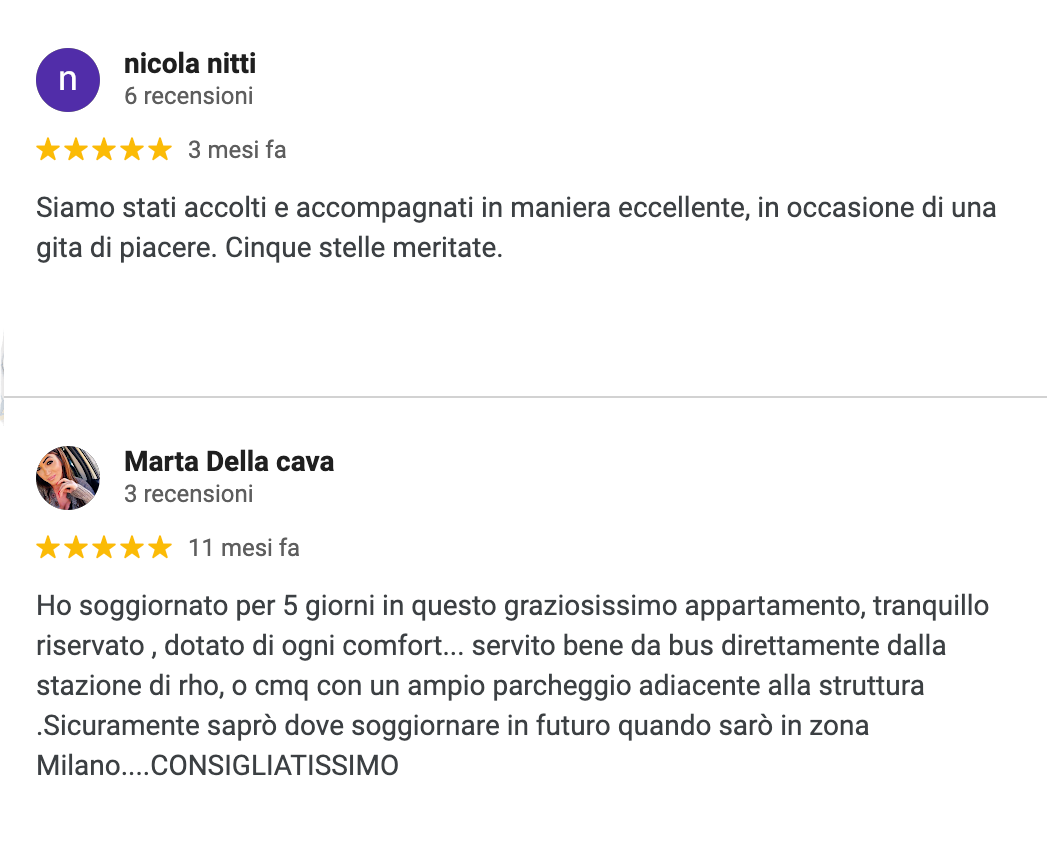Open Marta Della cava's profile photo

(68, 478)
